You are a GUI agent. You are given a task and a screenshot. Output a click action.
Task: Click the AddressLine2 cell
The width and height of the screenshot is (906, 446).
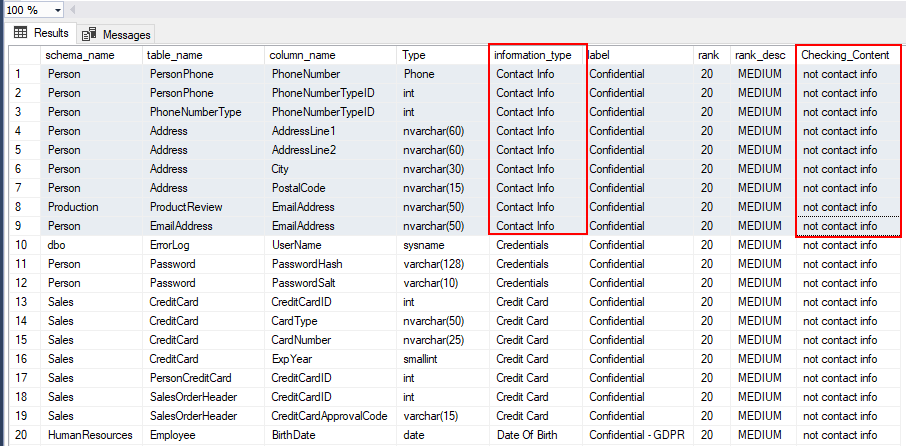[331, 150]
